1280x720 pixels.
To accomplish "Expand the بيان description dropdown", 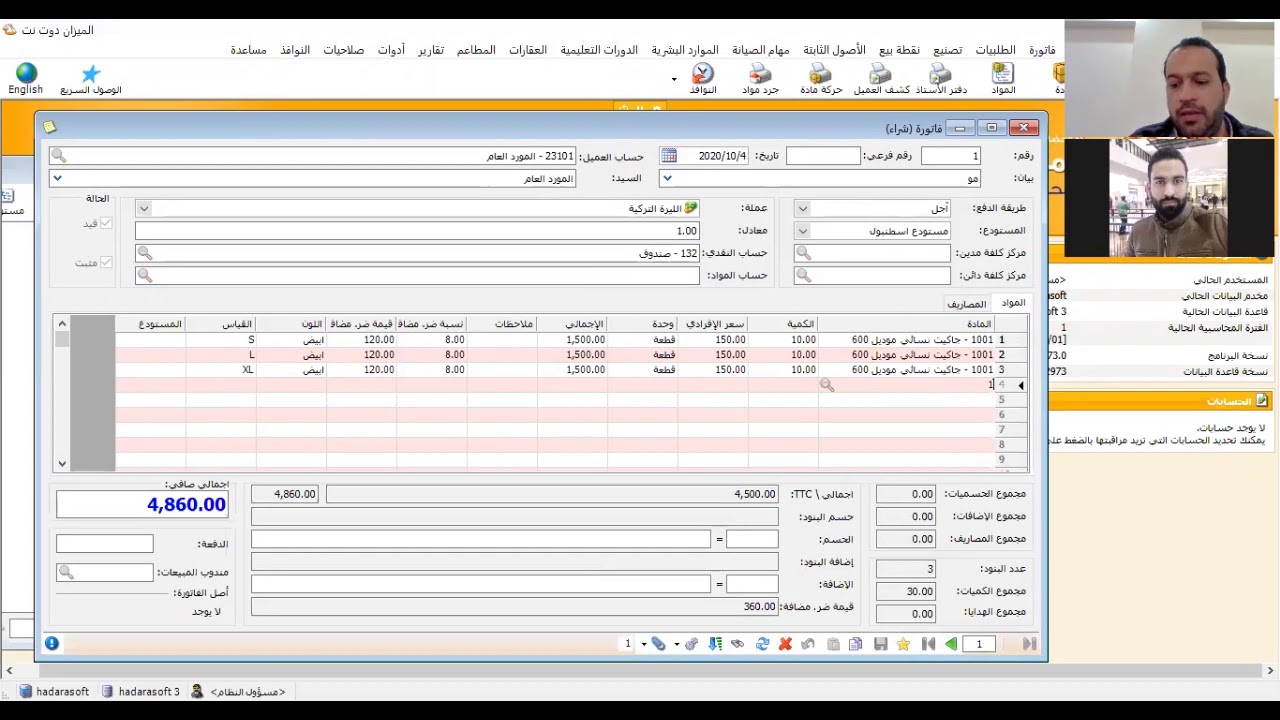I will 667,178.
